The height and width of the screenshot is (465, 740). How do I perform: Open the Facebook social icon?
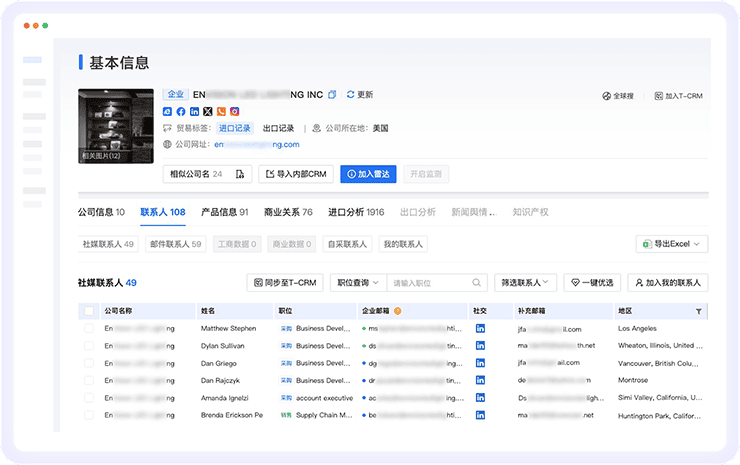[181, 111]
